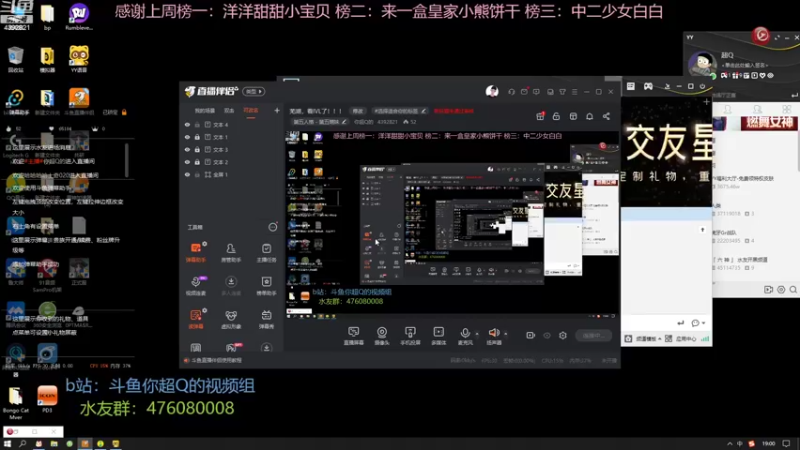Open 斗鱼直播伴侣使用教程 link in status bar
The image size is (800, 450).
click(x=216, y=360)
